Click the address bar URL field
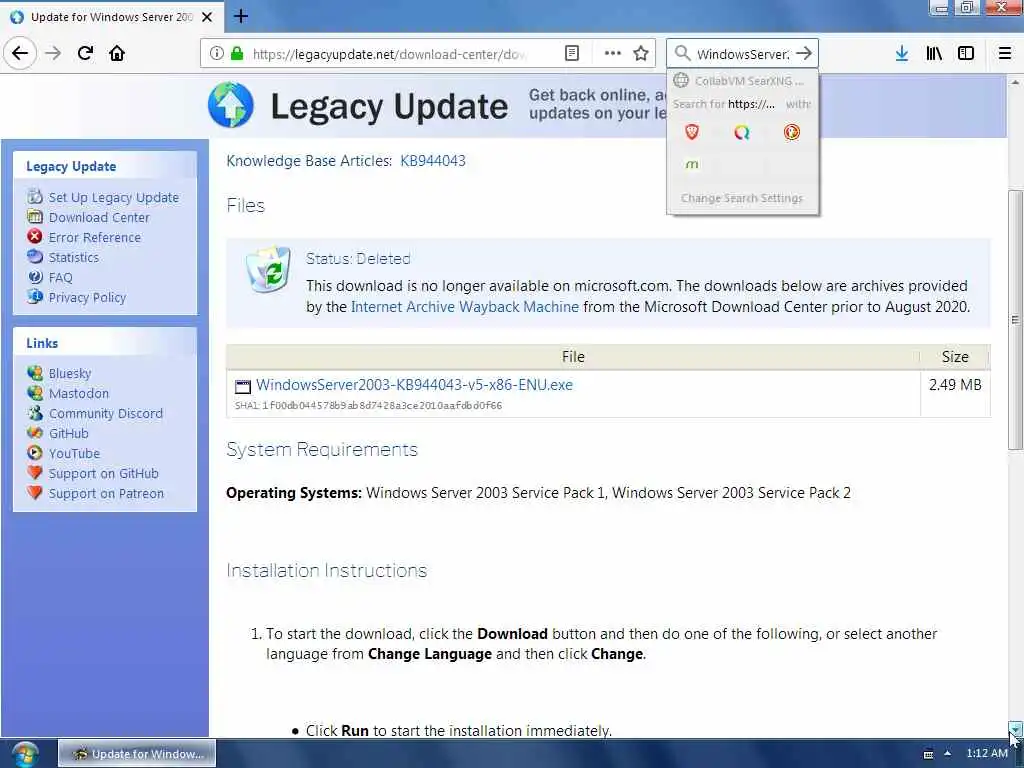The height and width of the screenshot is (768, 1024). (x=390, y=54)
